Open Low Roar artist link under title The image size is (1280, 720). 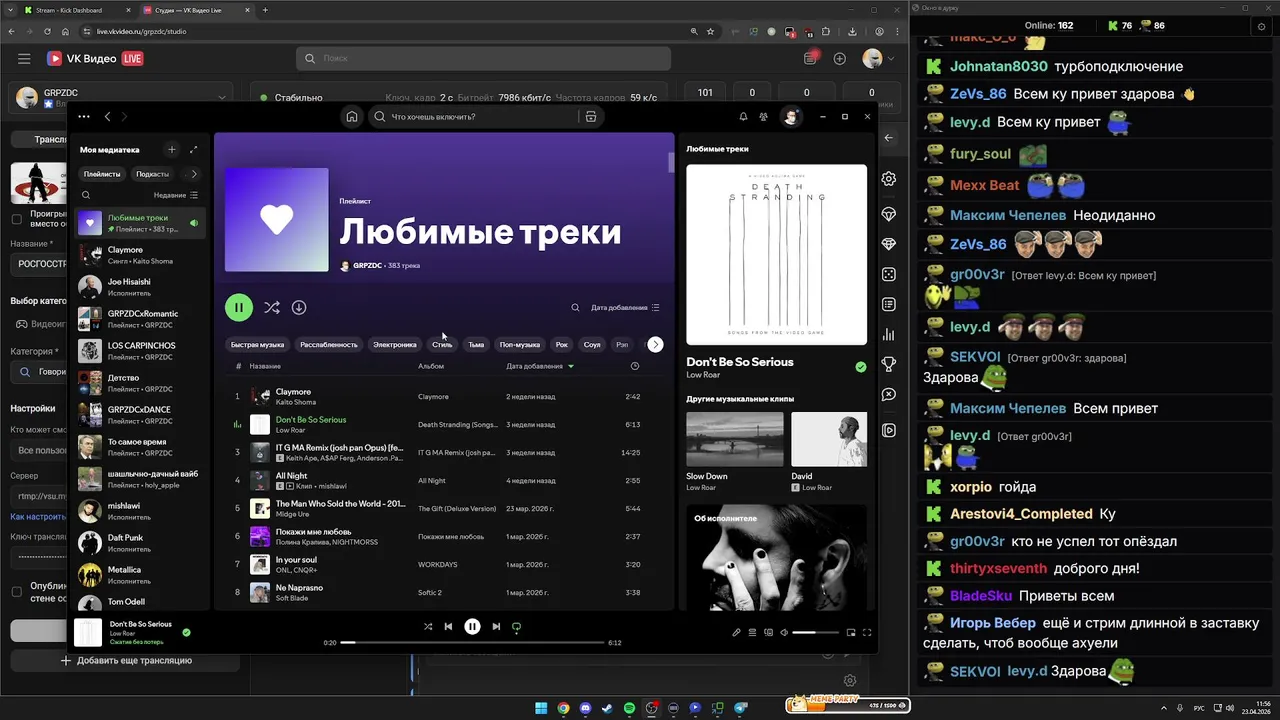click(x=701, y=375)
